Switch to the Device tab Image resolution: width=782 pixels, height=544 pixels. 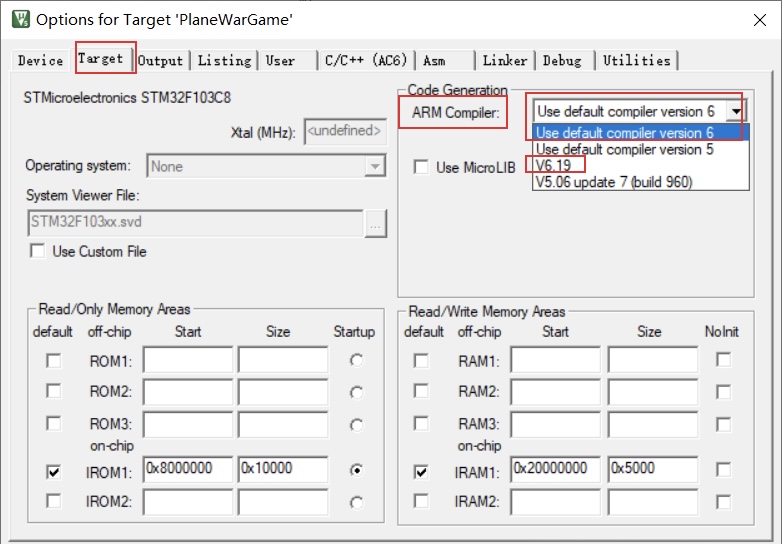40,61
